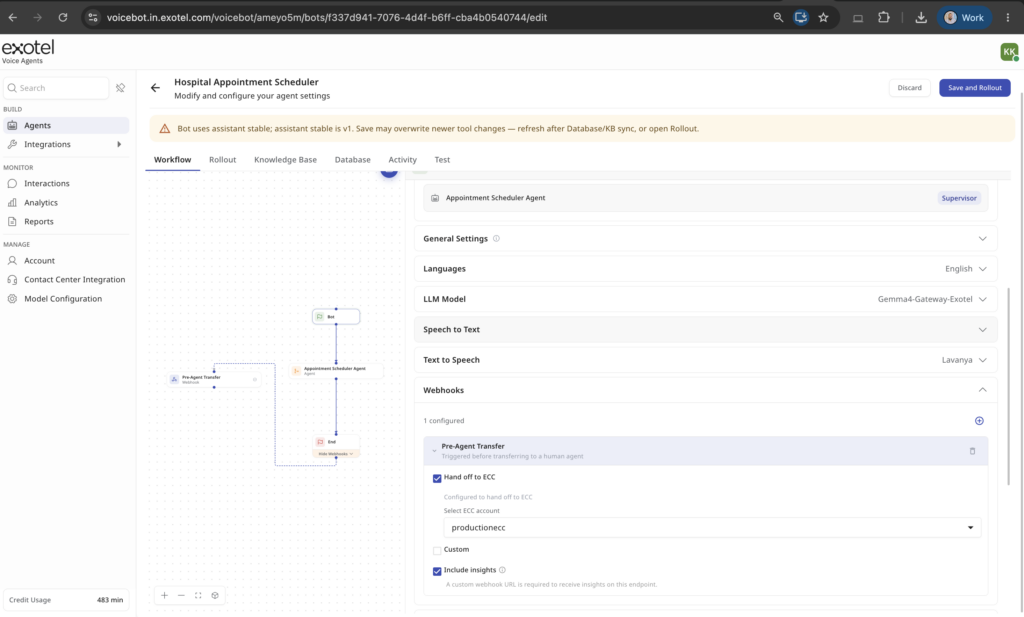1024x617 pixels.
Task: Switch to the Rollout tab
Action: click(x=222, y=159)
